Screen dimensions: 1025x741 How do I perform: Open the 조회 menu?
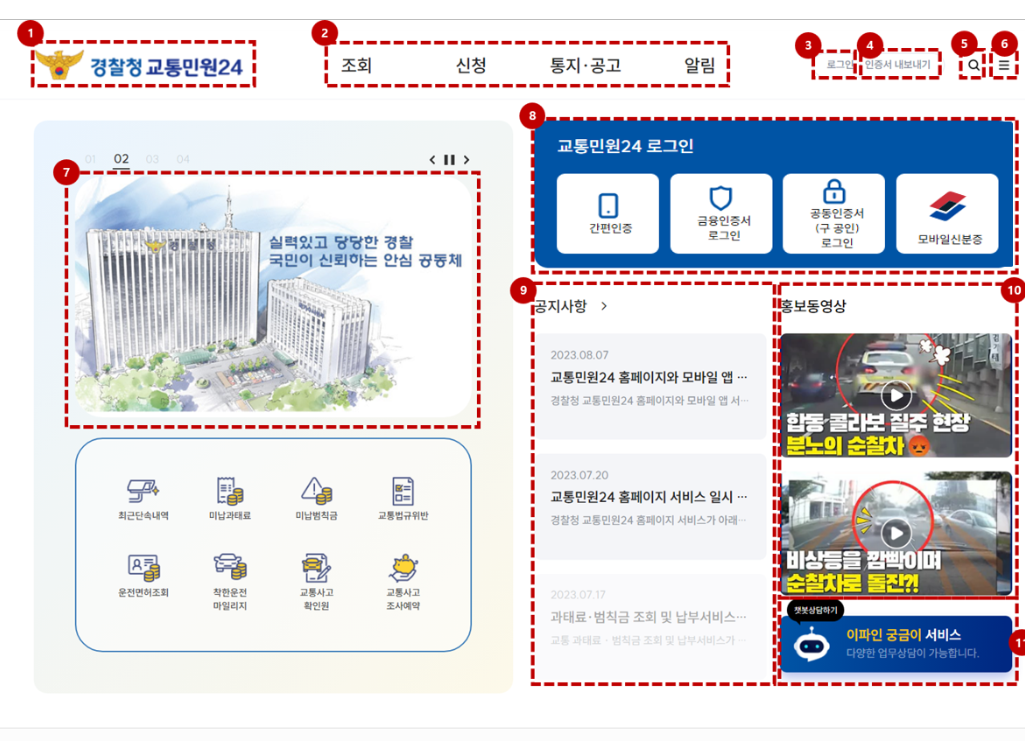coord(356,65)
